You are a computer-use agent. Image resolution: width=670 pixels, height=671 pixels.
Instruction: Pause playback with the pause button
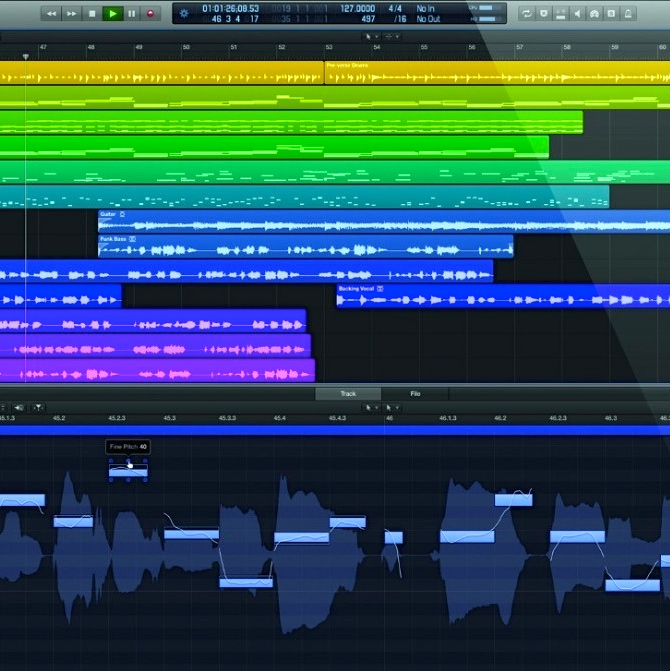(x=131, y=14)
